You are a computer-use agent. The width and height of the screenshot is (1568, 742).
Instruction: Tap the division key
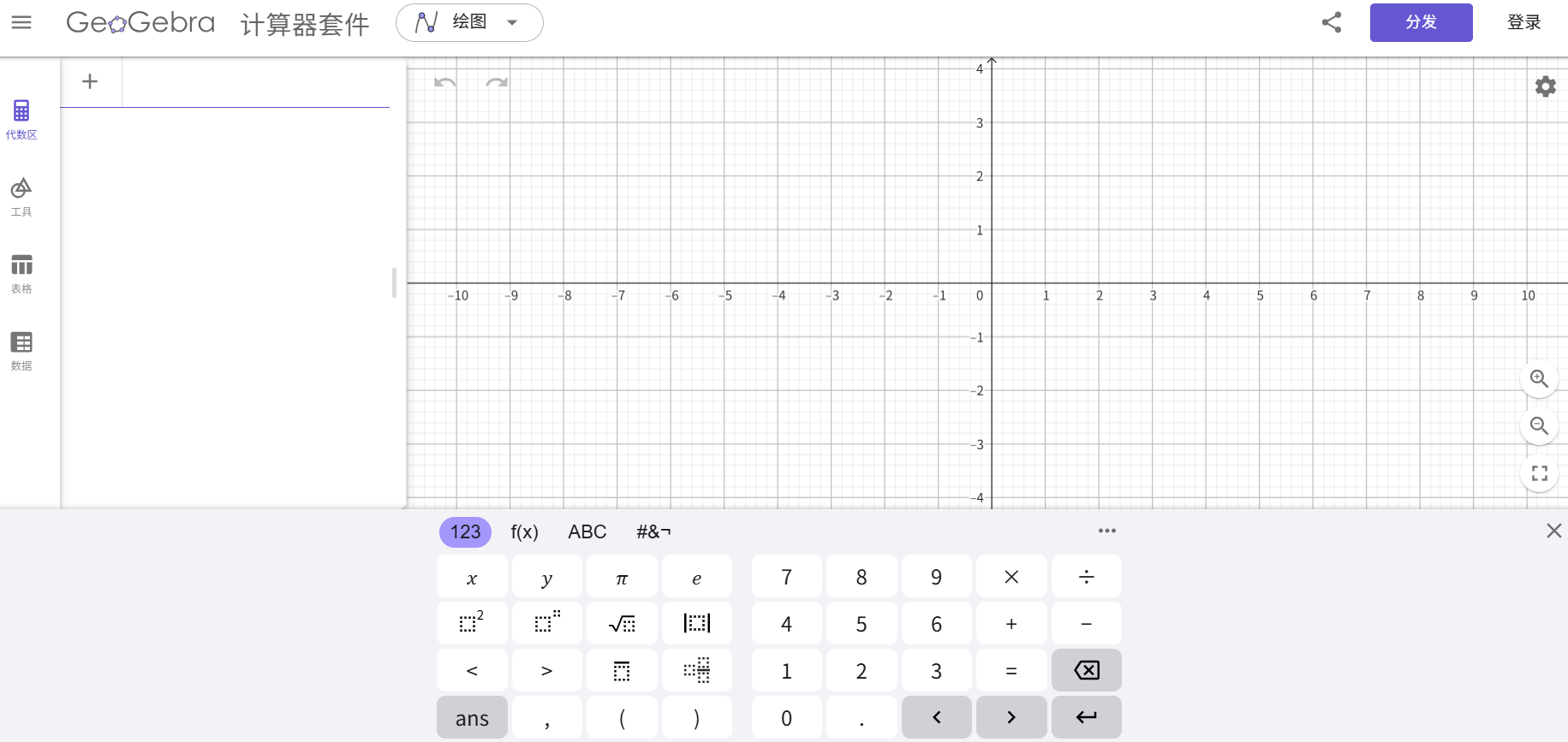point(1087,577)
